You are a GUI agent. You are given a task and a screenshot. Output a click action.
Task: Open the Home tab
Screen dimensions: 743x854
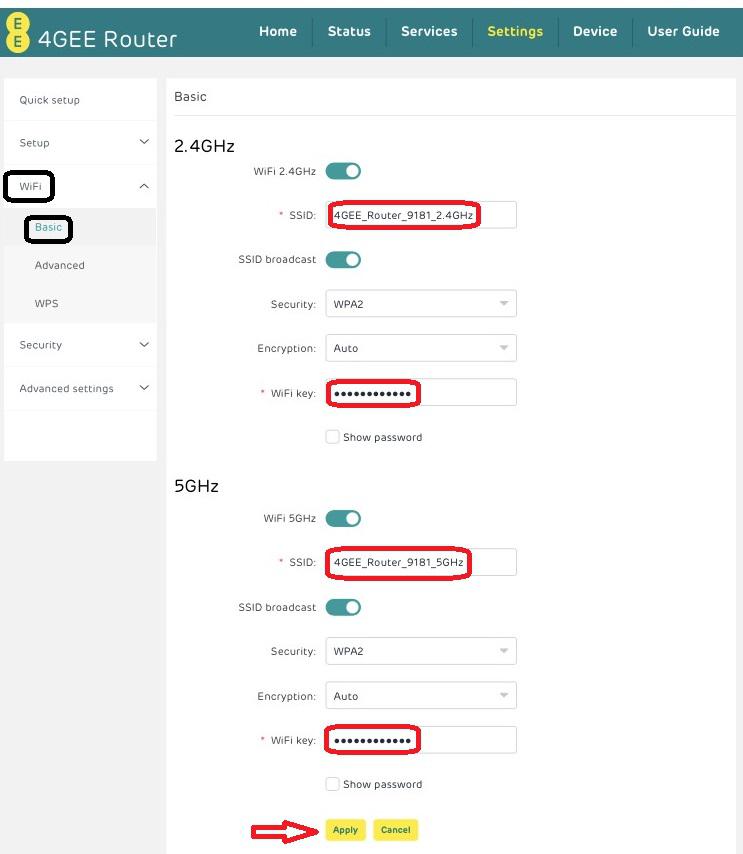pos(278,32)
